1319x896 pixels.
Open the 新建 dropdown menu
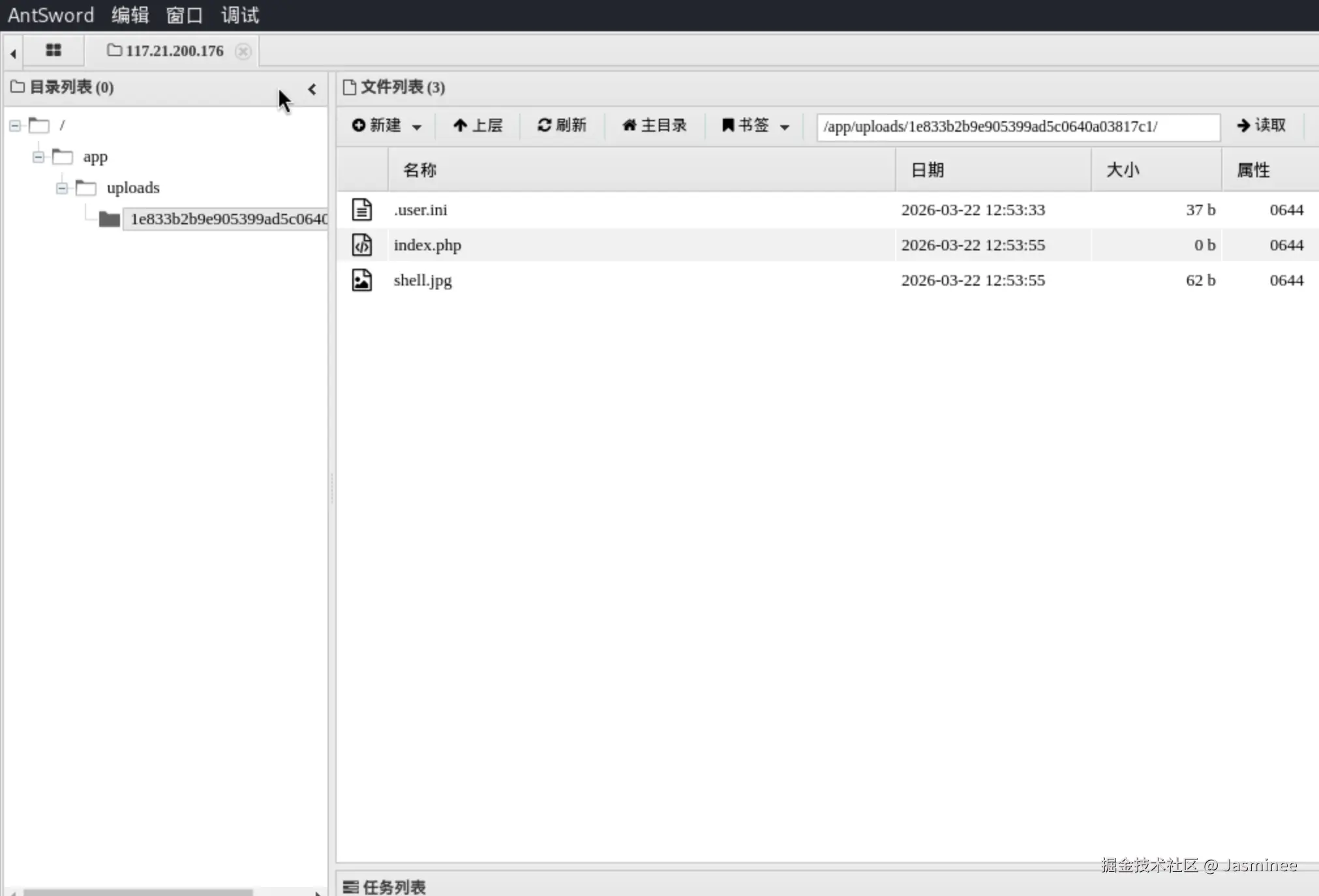point(386,125)
